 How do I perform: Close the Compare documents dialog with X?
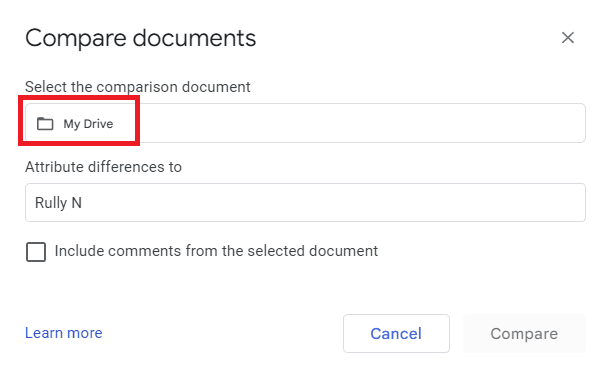pos(568,38)
